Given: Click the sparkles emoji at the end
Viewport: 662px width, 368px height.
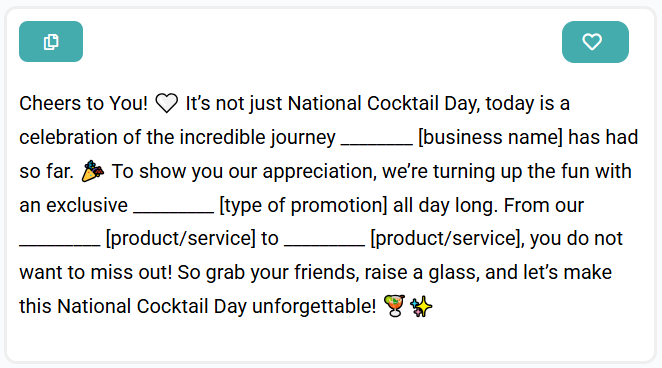Looking at the screenshot, I should pos(421,306).
